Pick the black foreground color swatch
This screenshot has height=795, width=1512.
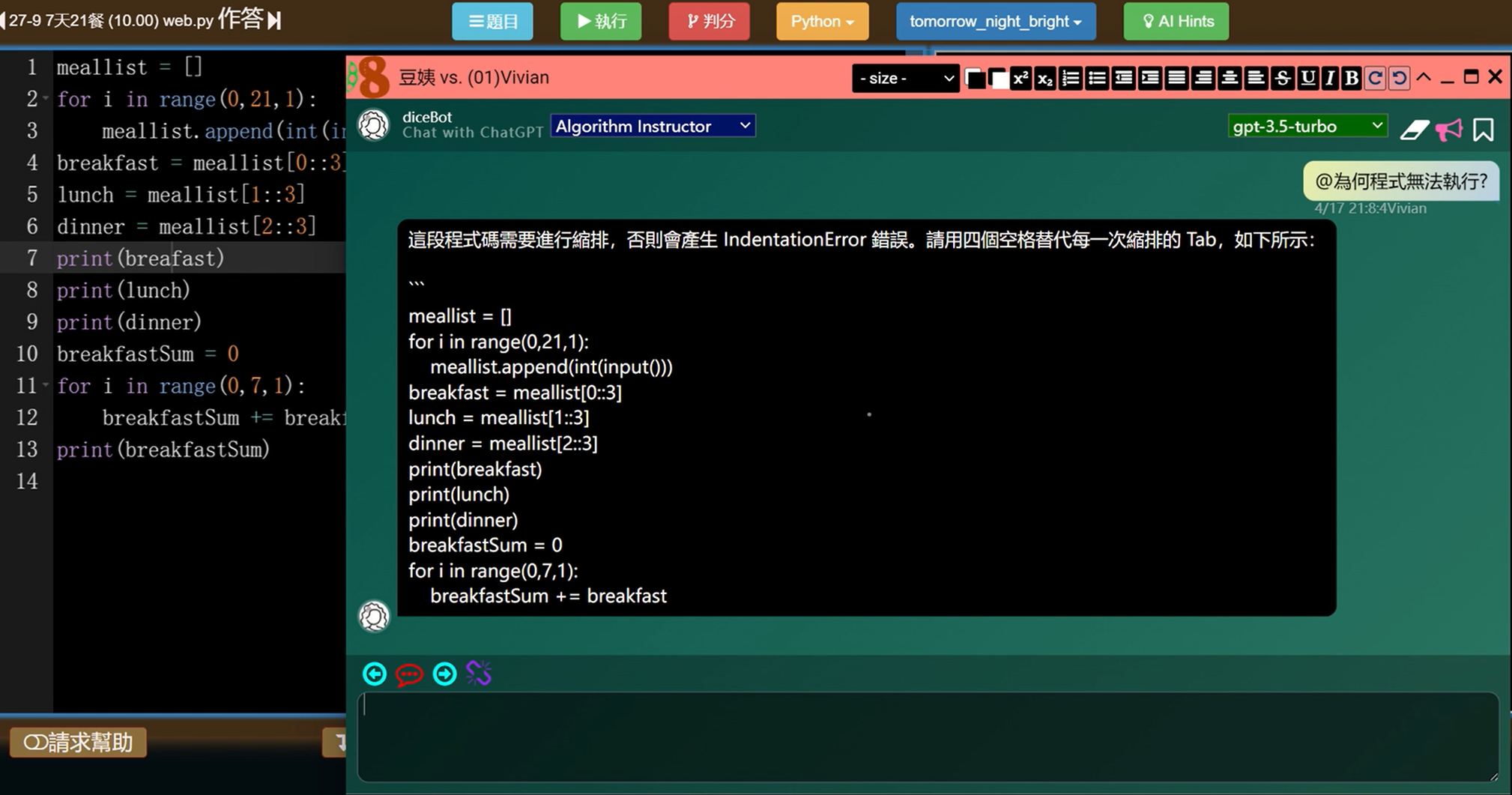point(975,78)
